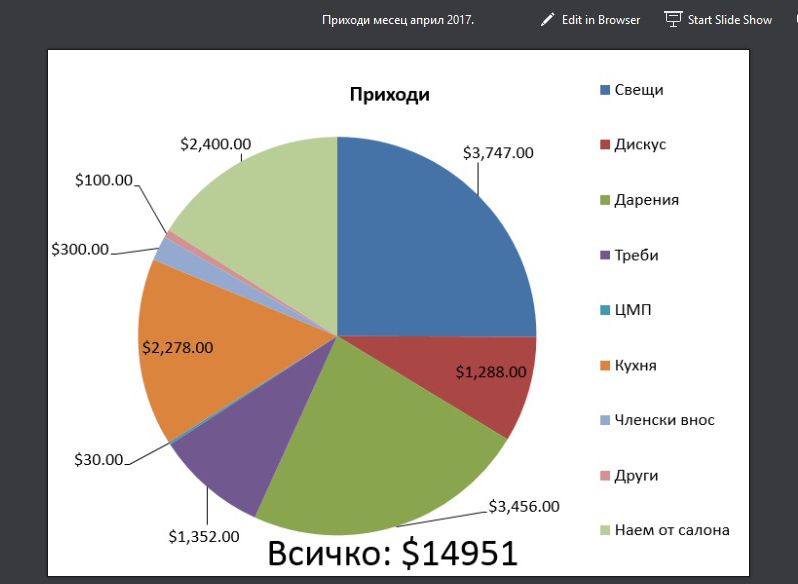Select the orange Кухня legend marker
Viewport: 798px width, 584px height.
pyautogui.click(x=604, y=365)
